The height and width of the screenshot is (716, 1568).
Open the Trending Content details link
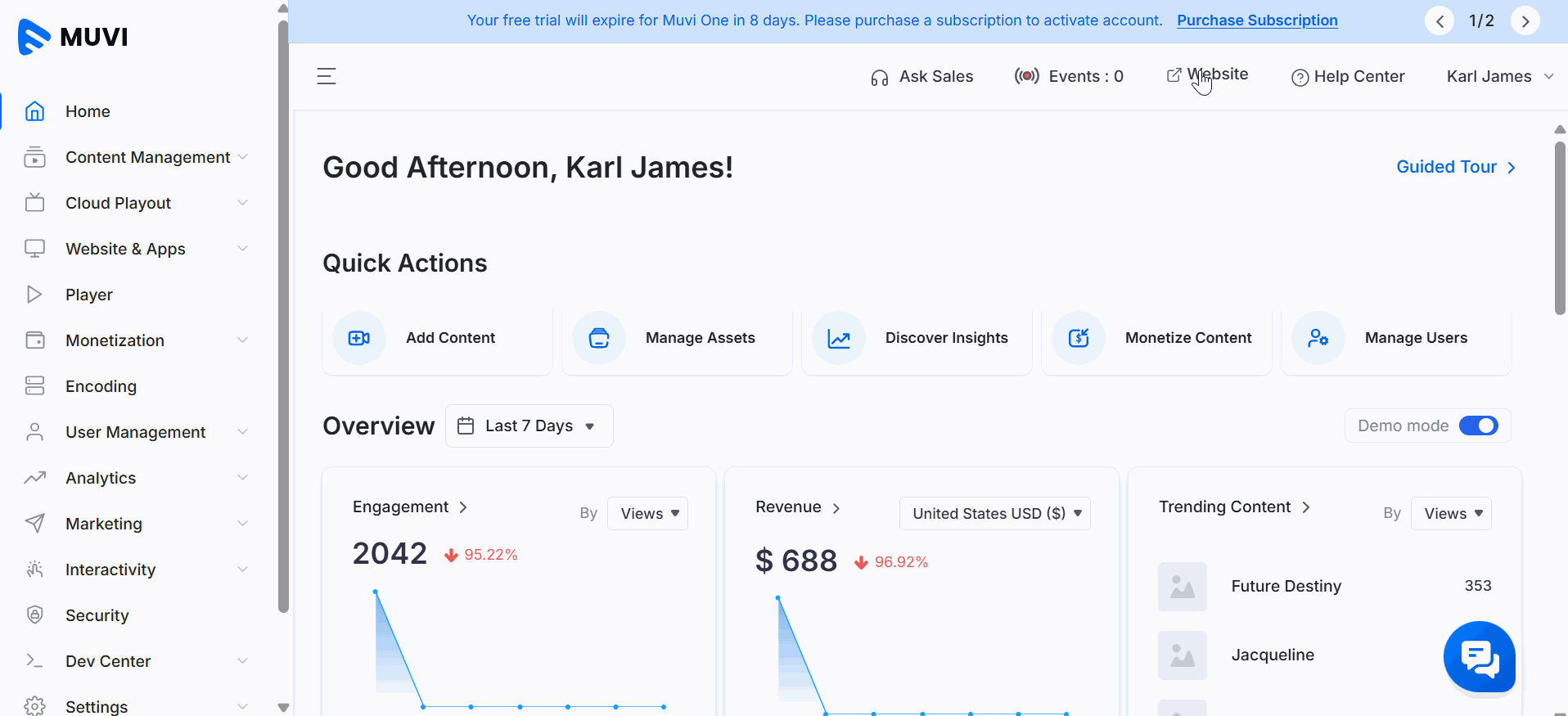coord(1235,507)
